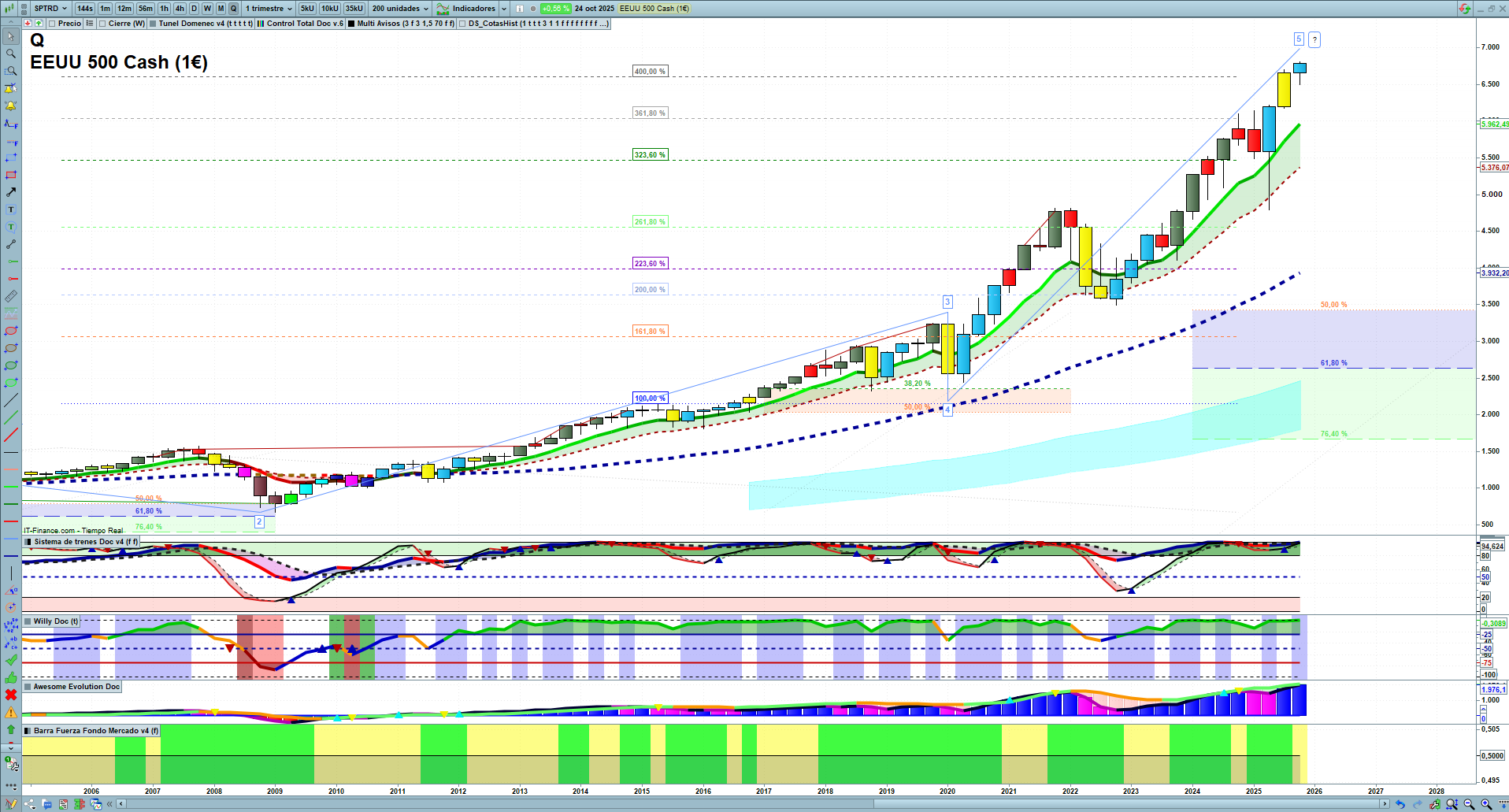The image size is (1509, 812).
Task: Select the M monthly timeframe button
Action: click(x=221, y=9)
